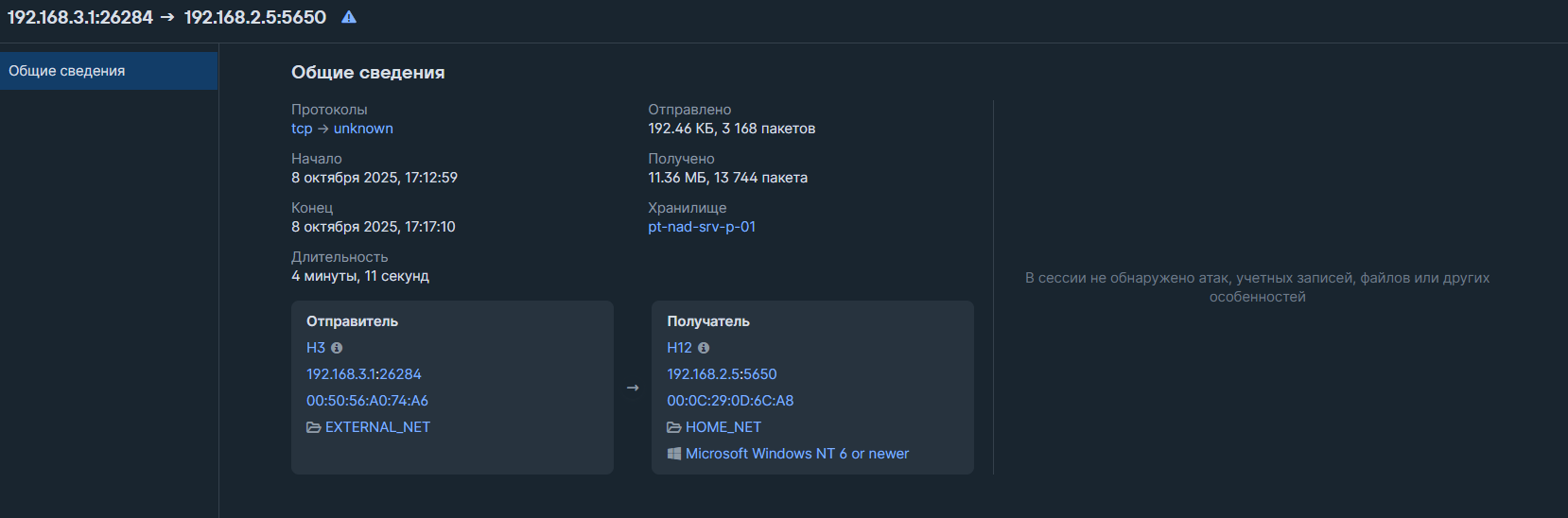
Task: Click recipient address 192.168.2.5:5650 in Получатель card
Action: point(722,374)
